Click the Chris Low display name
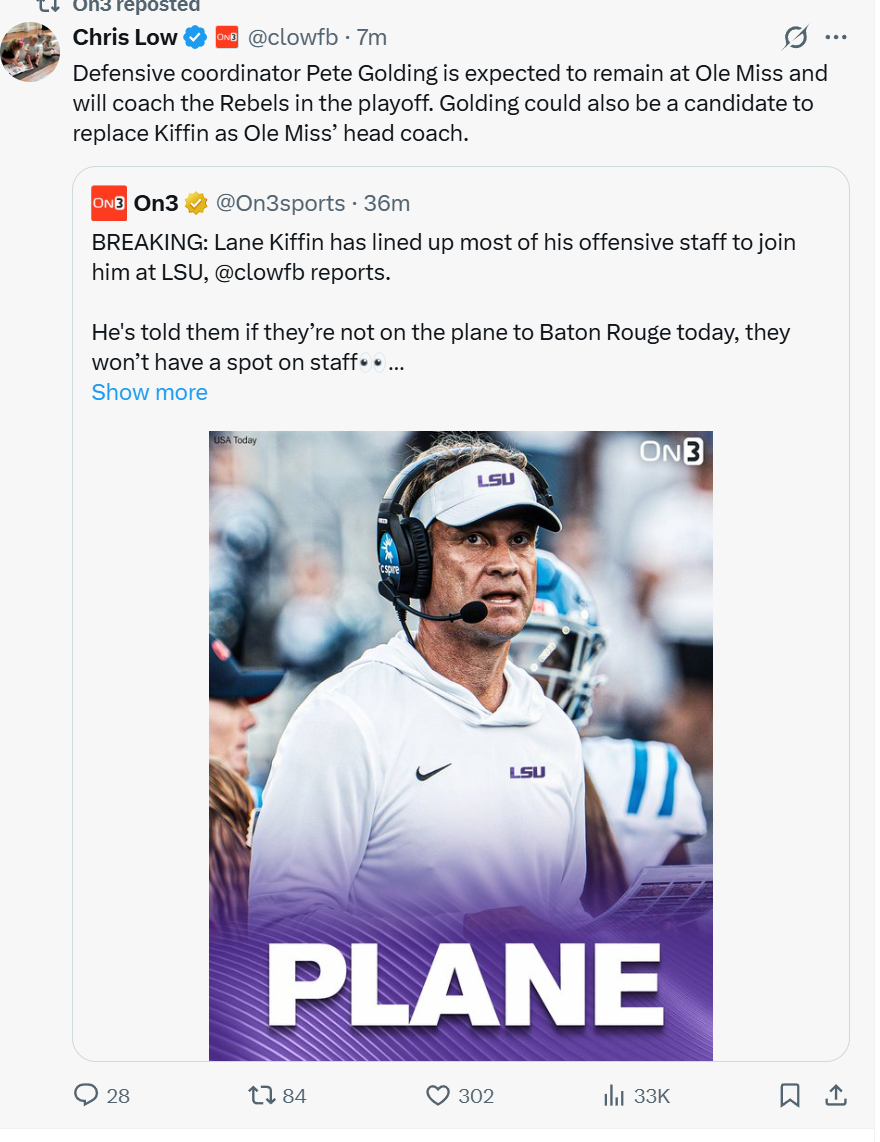Viewport: 880px width, 1142px height. (x=125, y=38)
